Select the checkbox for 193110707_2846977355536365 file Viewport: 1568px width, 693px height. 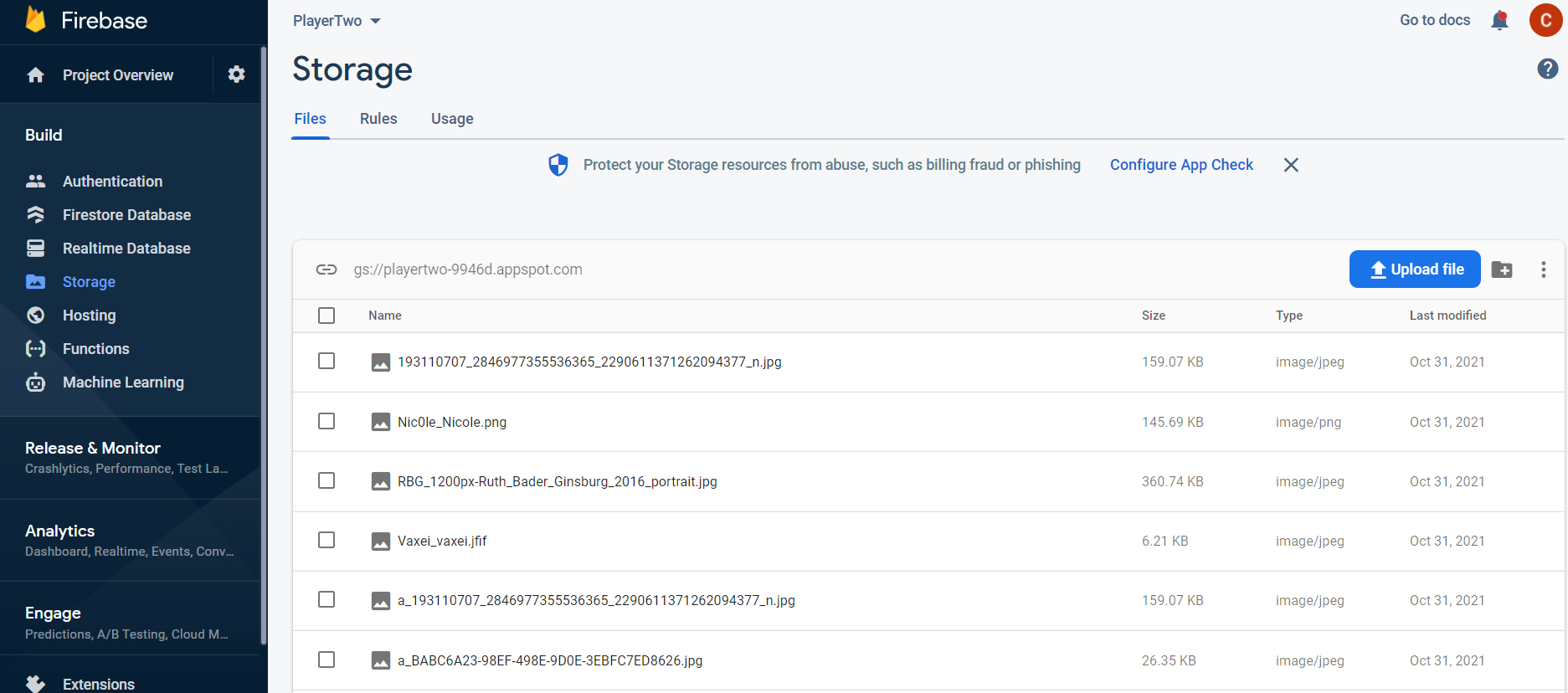point(326,361)
